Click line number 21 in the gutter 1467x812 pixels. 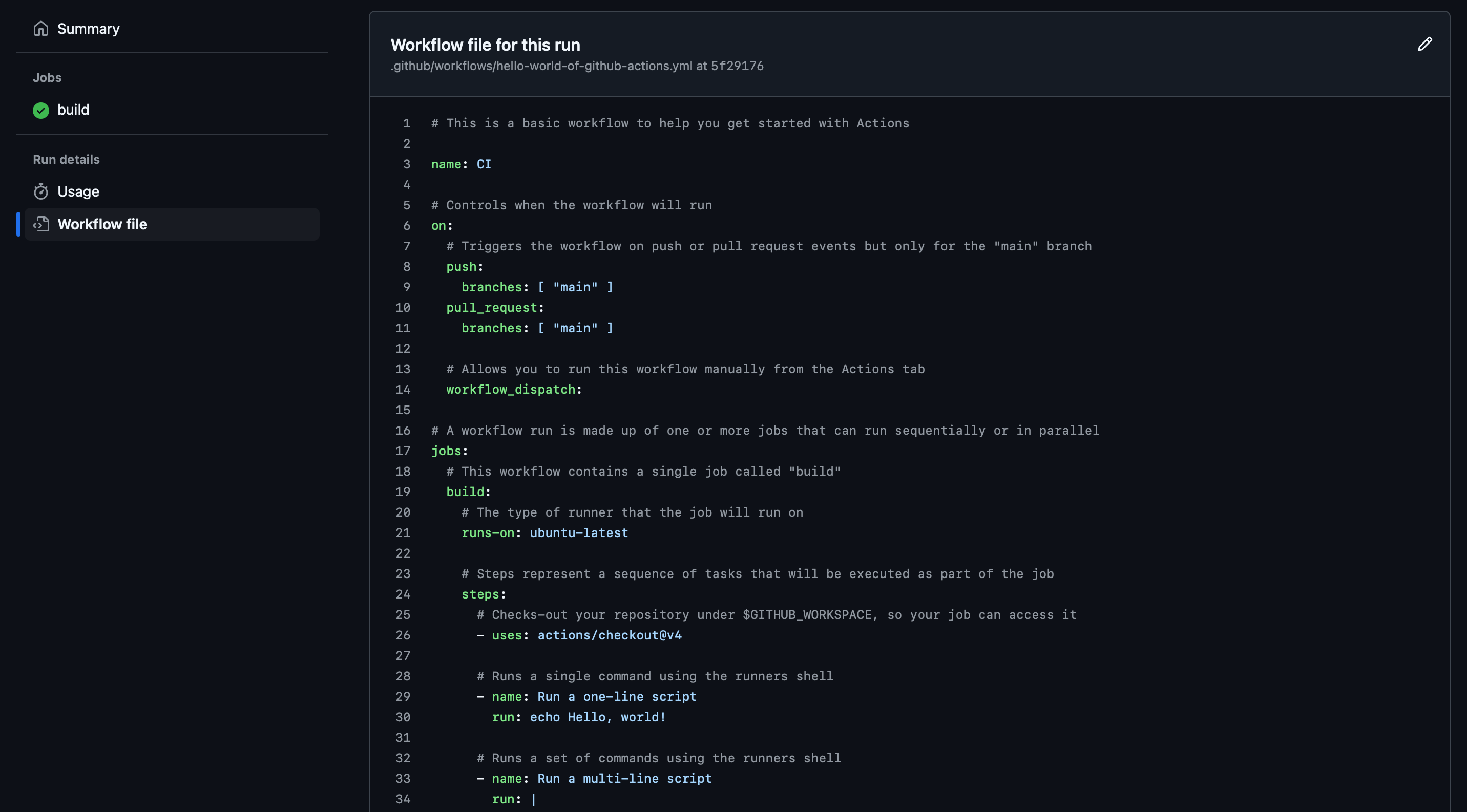(403, 533)
